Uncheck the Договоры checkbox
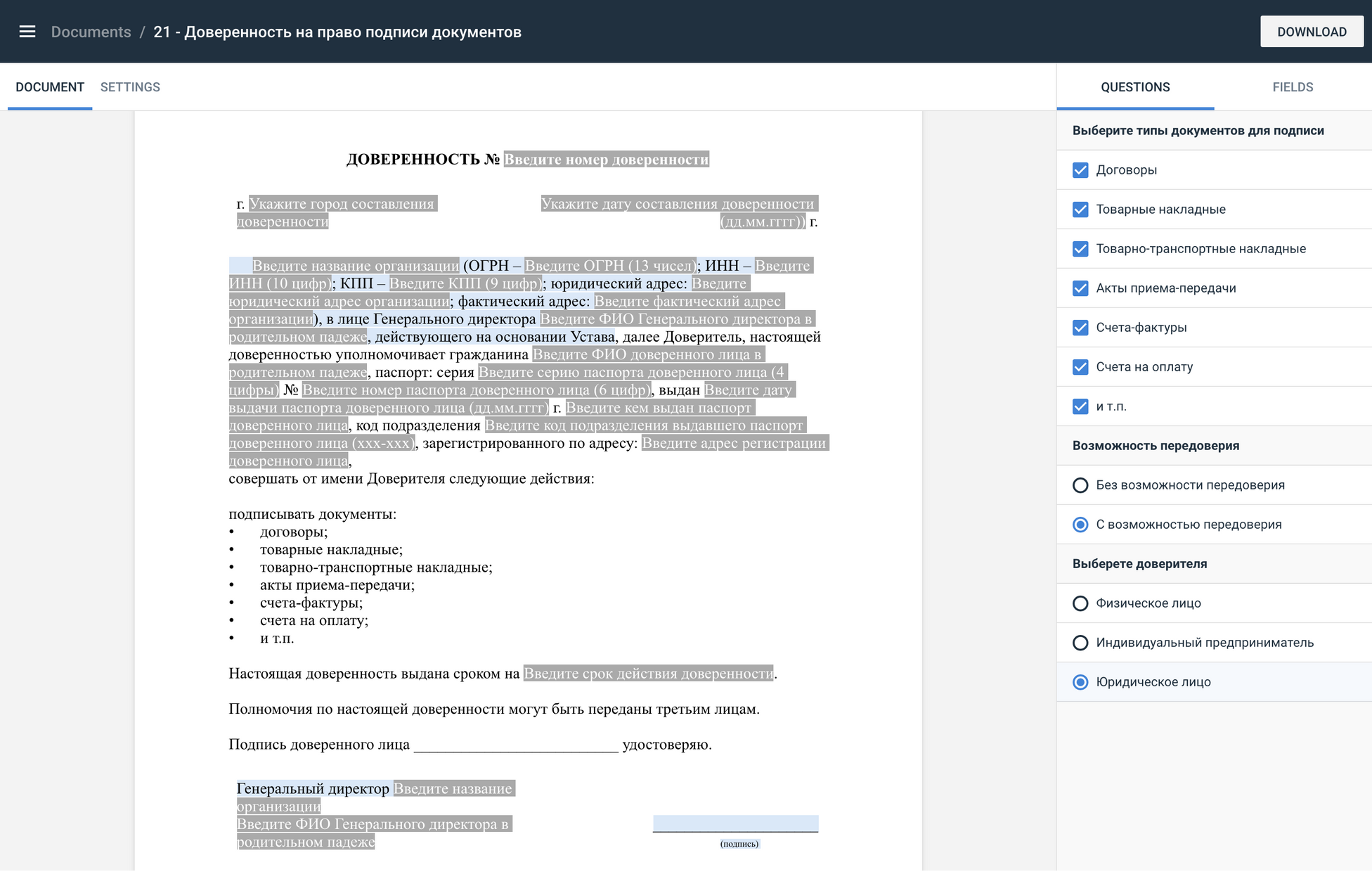Screen dimensions: 1372x879 tap(1080, 170)
